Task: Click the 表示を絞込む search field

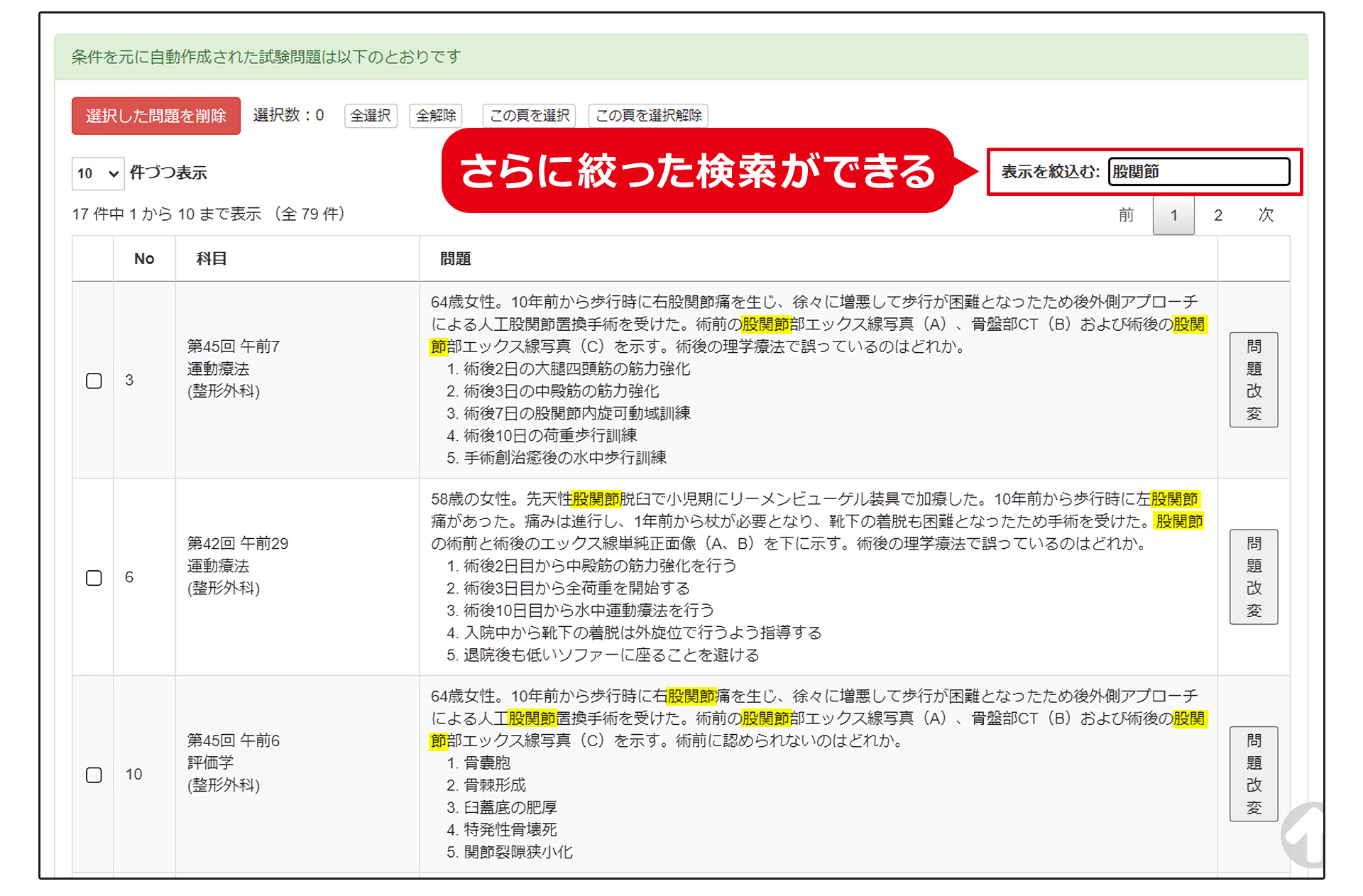Action: 1199,172
